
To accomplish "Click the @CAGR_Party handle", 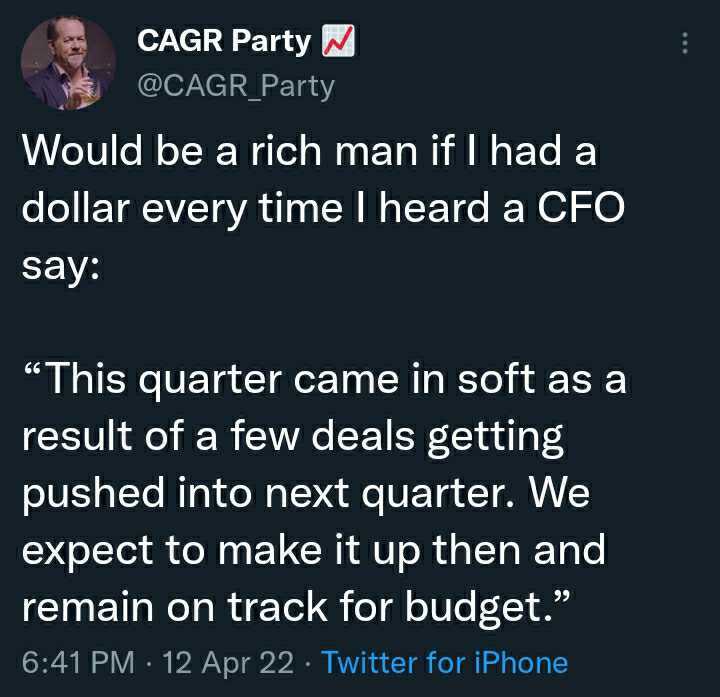I will pos(235,87).
